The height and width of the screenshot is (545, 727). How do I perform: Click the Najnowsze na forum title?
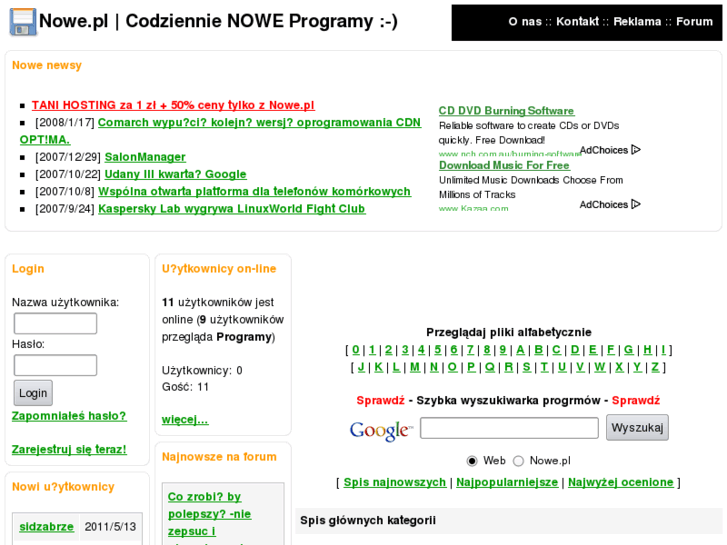pos(219,457)
